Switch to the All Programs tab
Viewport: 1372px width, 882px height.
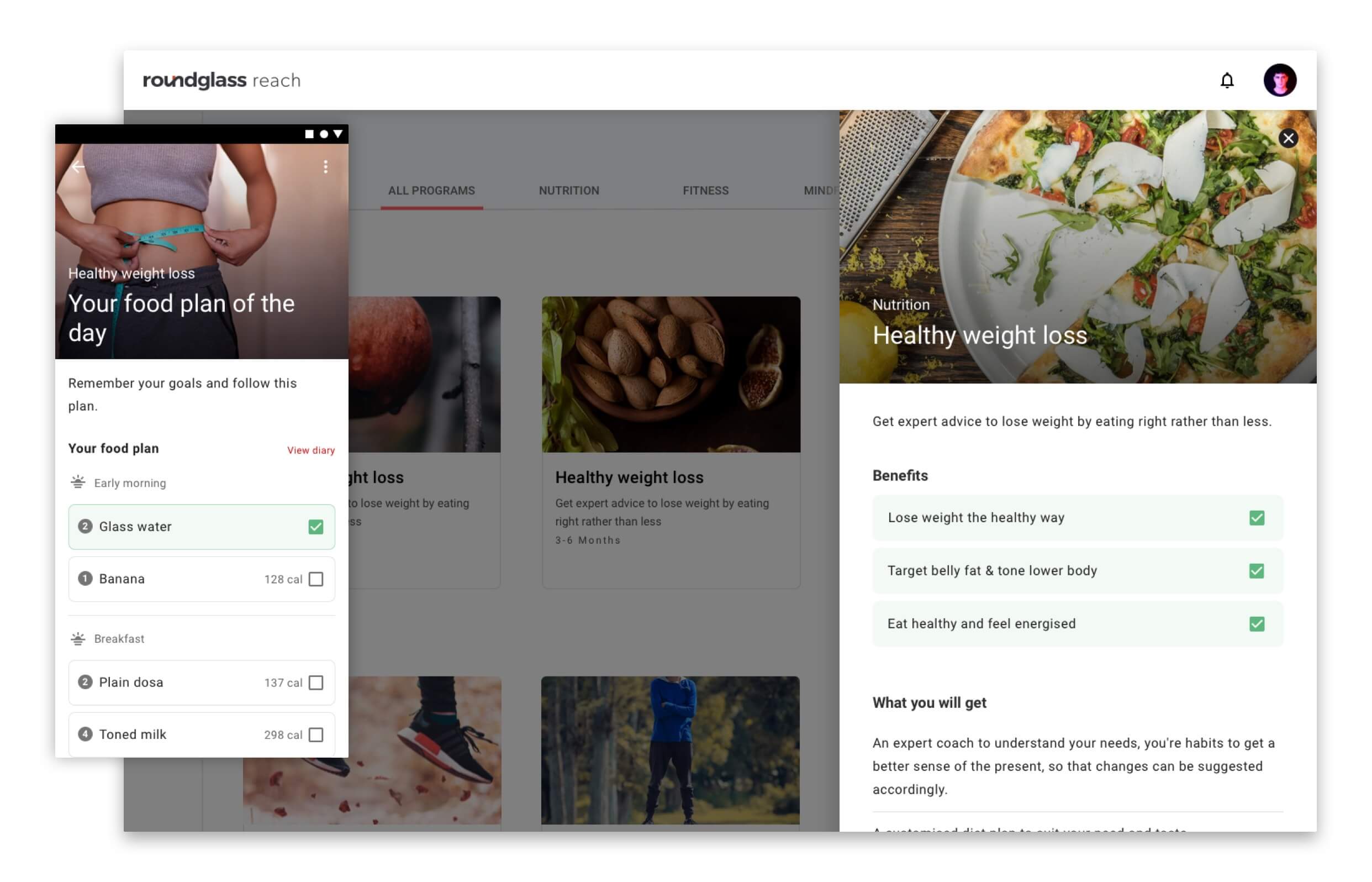[431, 190]
